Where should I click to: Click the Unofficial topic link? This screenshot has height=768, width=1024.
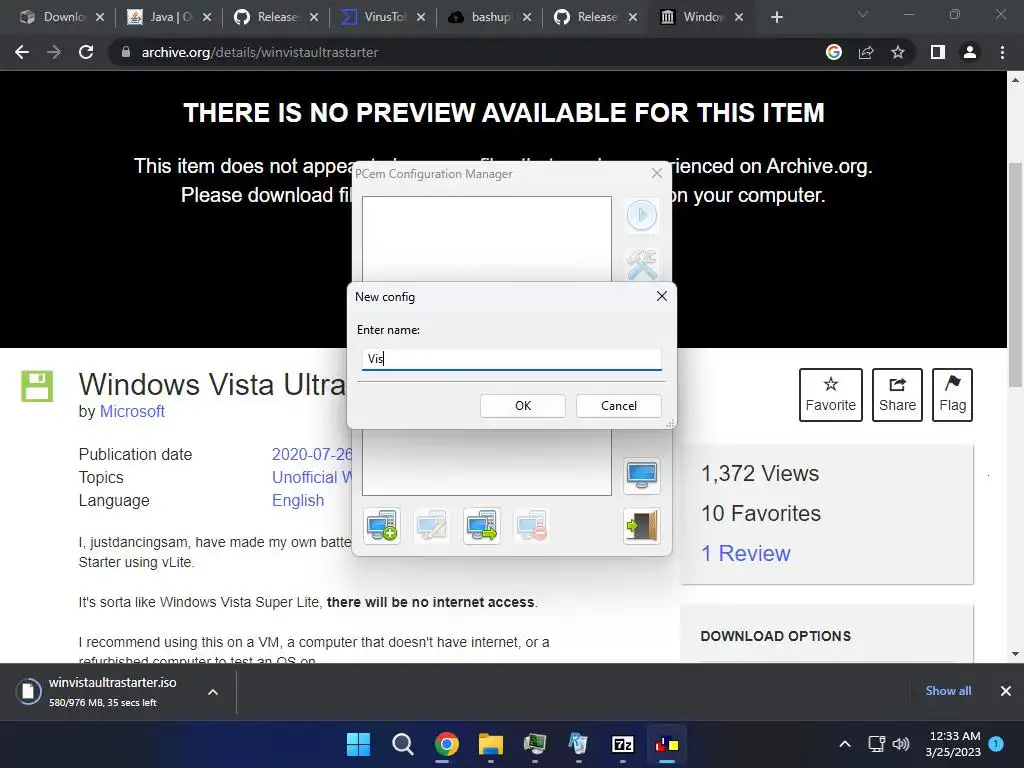tap(312, 477)
